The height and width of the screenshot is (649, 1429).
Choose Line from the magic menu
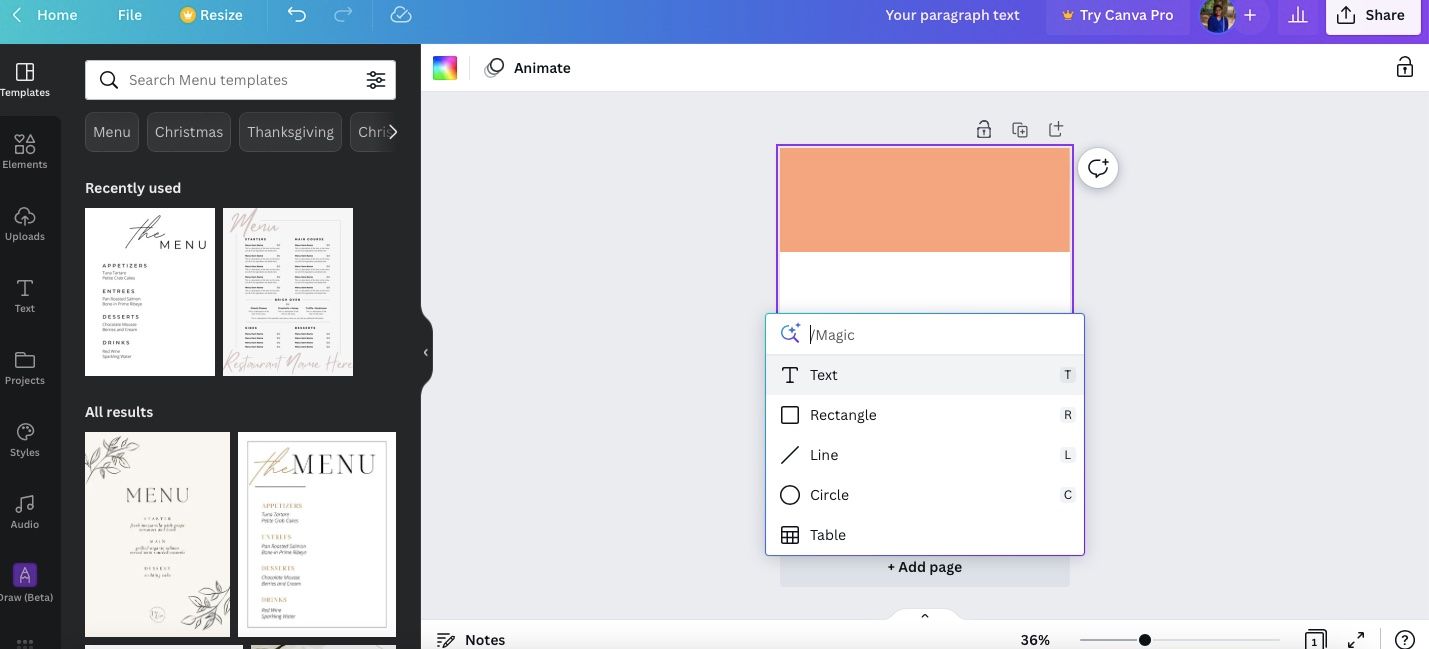[x=925, y=455]
